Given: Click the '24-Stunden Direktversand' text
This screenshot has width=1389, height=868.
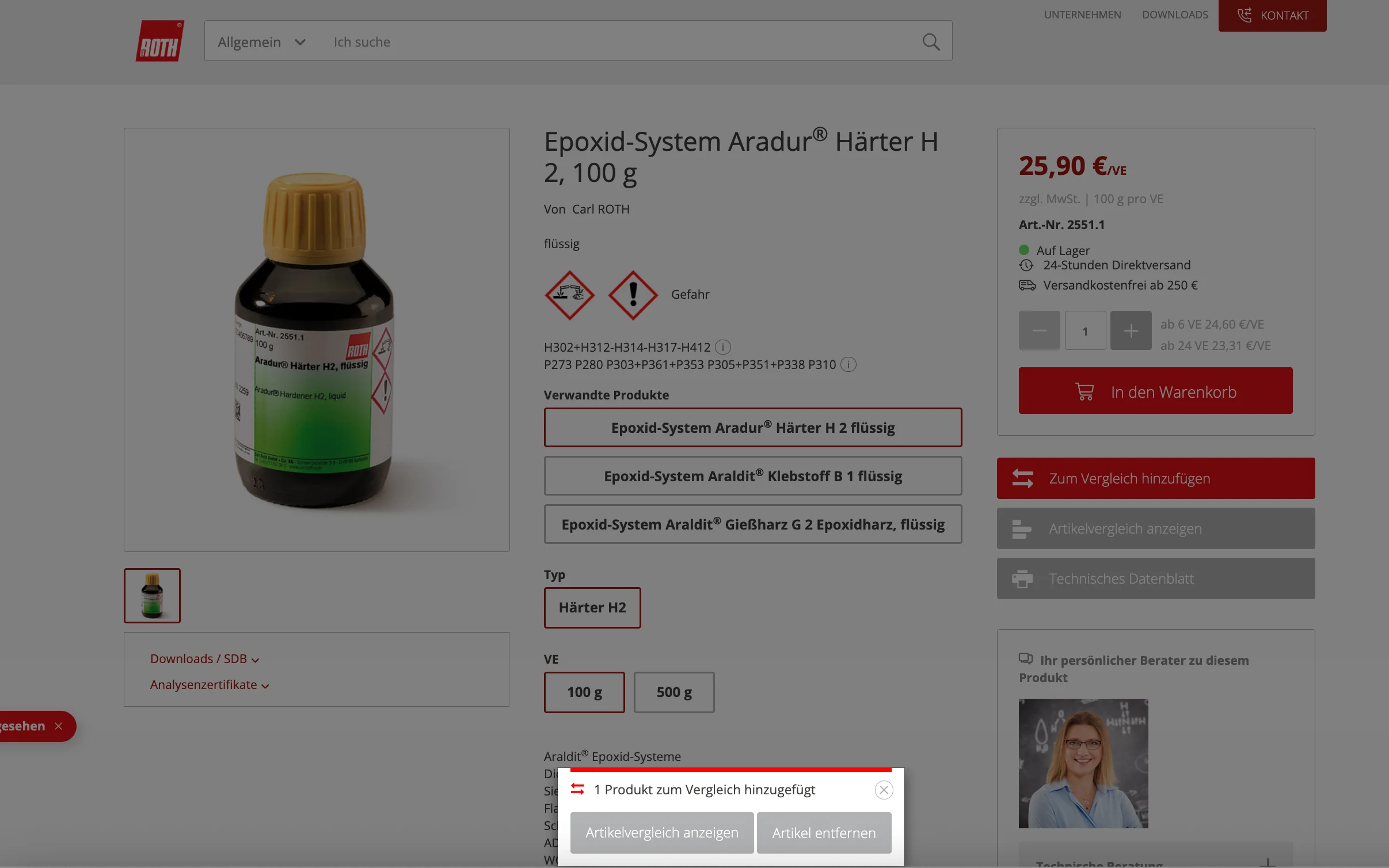Looking at the screenshot, I should pos(1117,265).
